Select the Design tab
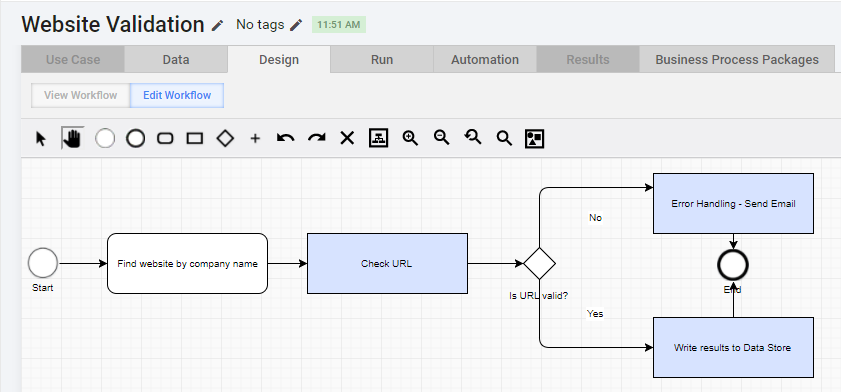The width and height of the screenshot is (841, 392). click(x=279, y=60)
